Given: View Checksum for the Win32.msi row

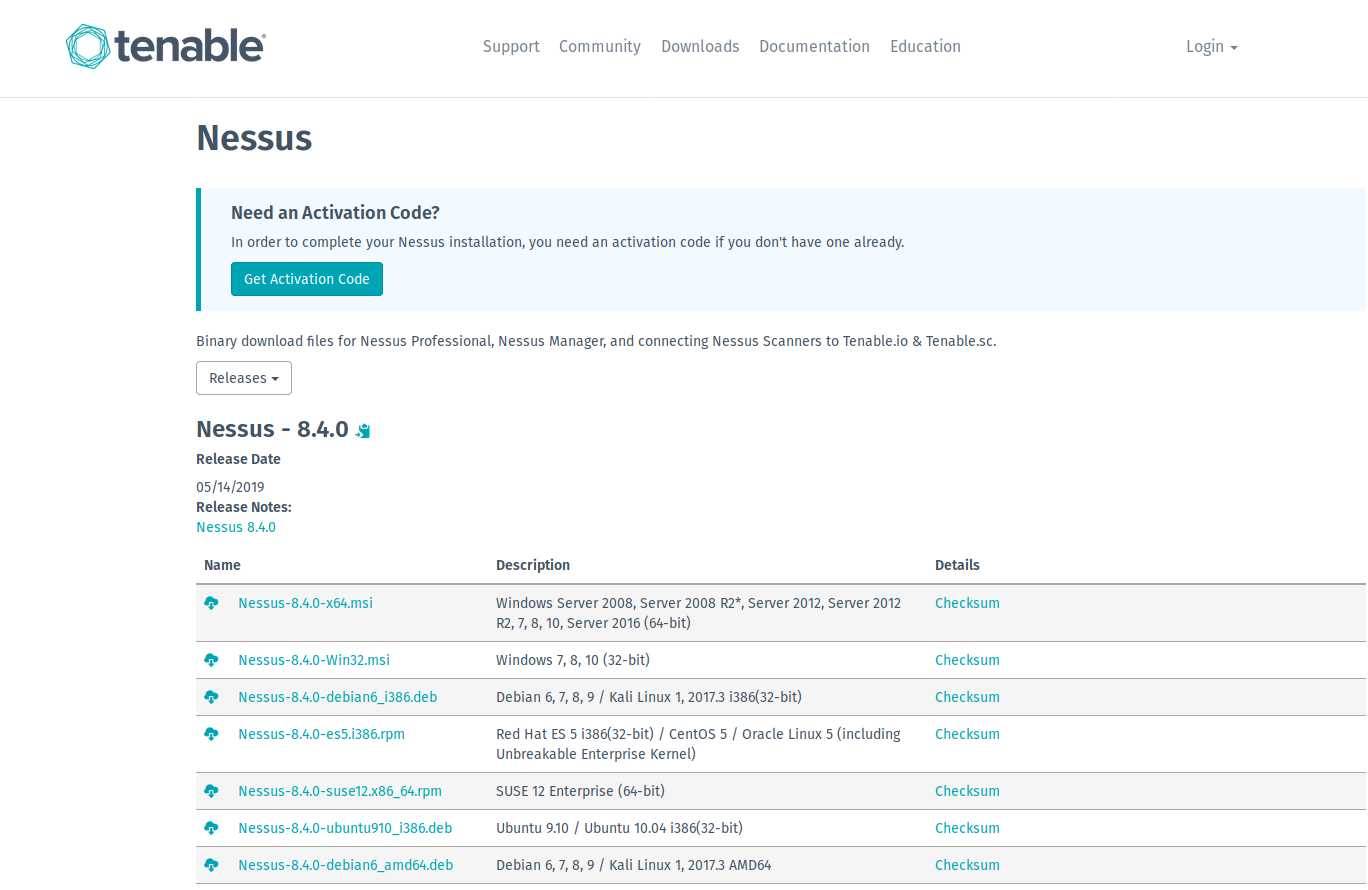Looking at the screenshot, I should point(967,660).
